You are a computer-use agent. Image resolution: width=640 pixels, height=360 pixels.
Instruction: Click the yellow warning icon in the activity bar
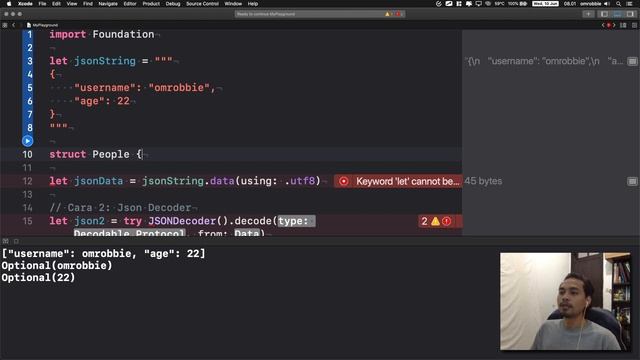tap(387, 14)
